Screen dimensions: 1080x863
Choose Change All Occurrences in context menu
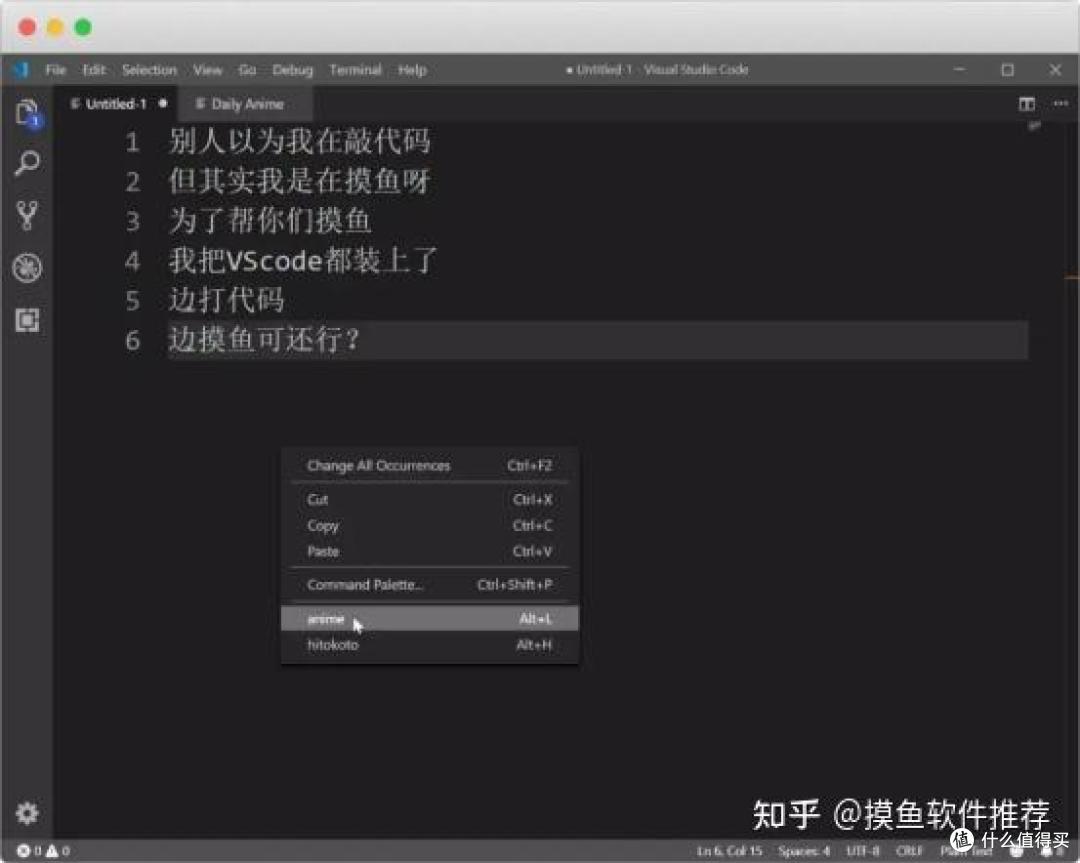[430, 466]
